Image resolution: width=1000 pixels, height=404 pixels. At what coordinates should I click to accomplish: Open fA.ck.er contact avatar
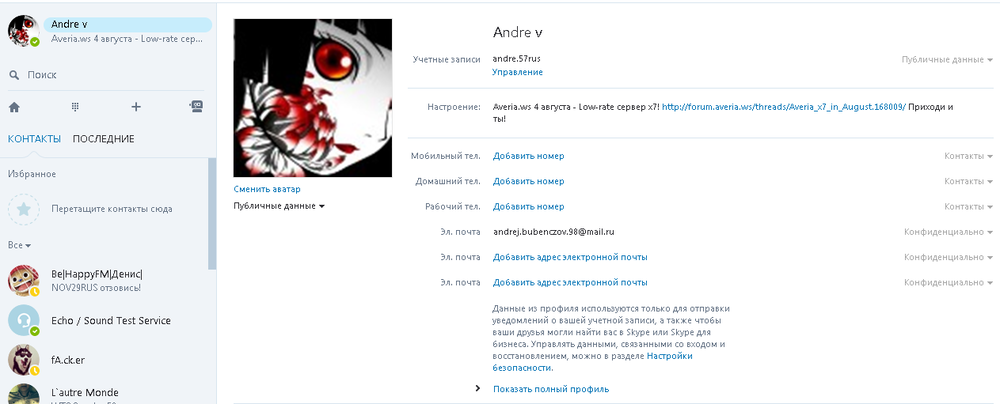point(24,360)
